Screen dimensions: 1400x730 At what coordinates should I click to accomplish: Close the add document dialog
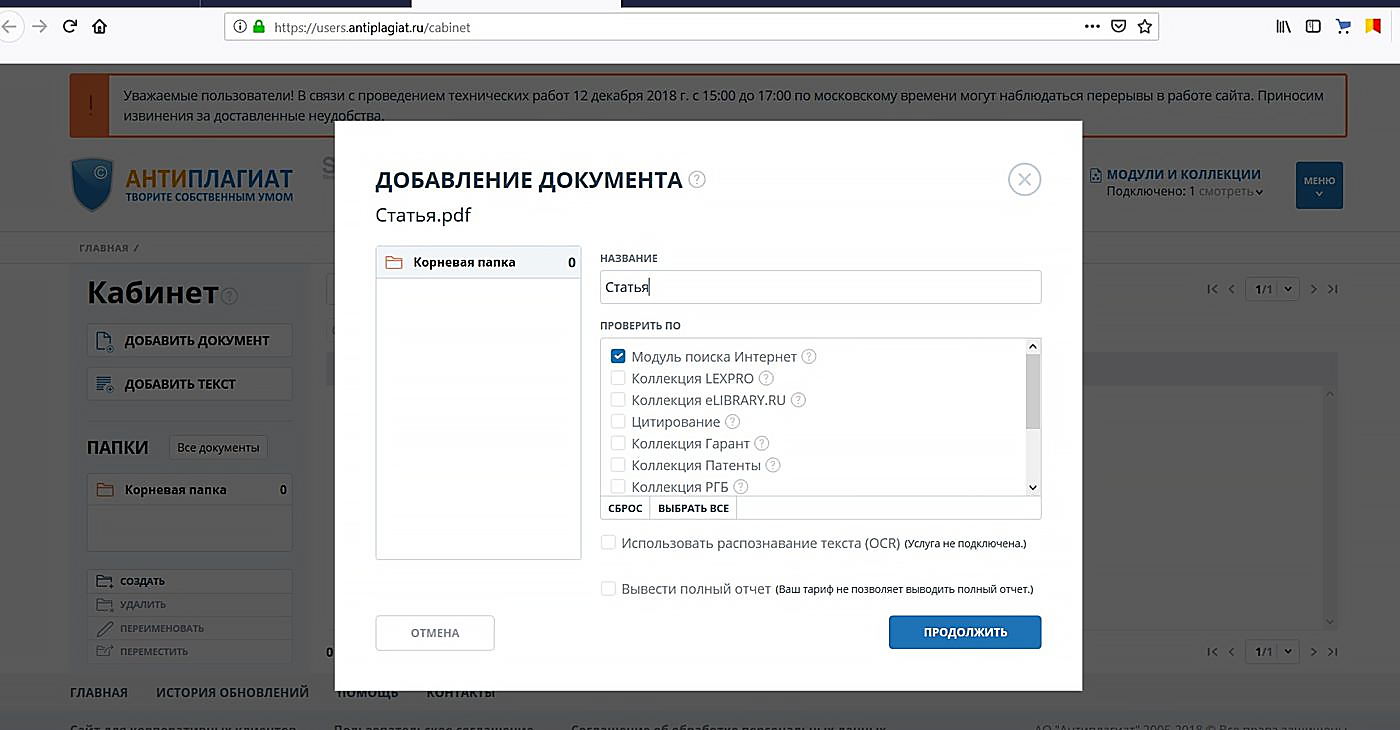[1024, 180]
